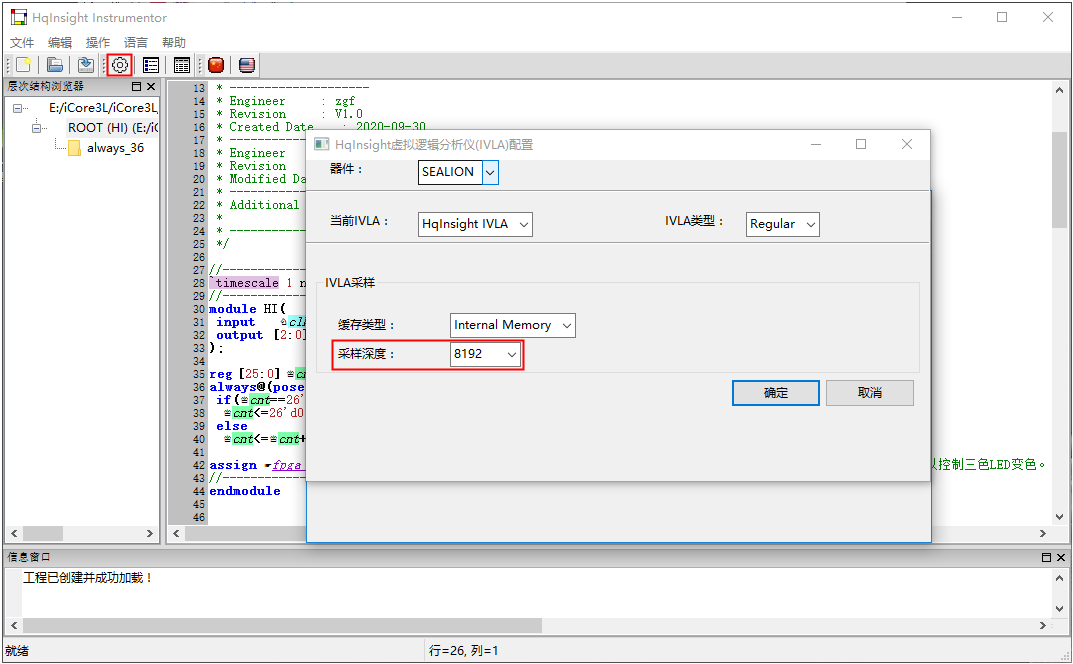Screen dimensions: 1073x664
Task: Click the signal list view icon
Action: click(x=151, y=65)
